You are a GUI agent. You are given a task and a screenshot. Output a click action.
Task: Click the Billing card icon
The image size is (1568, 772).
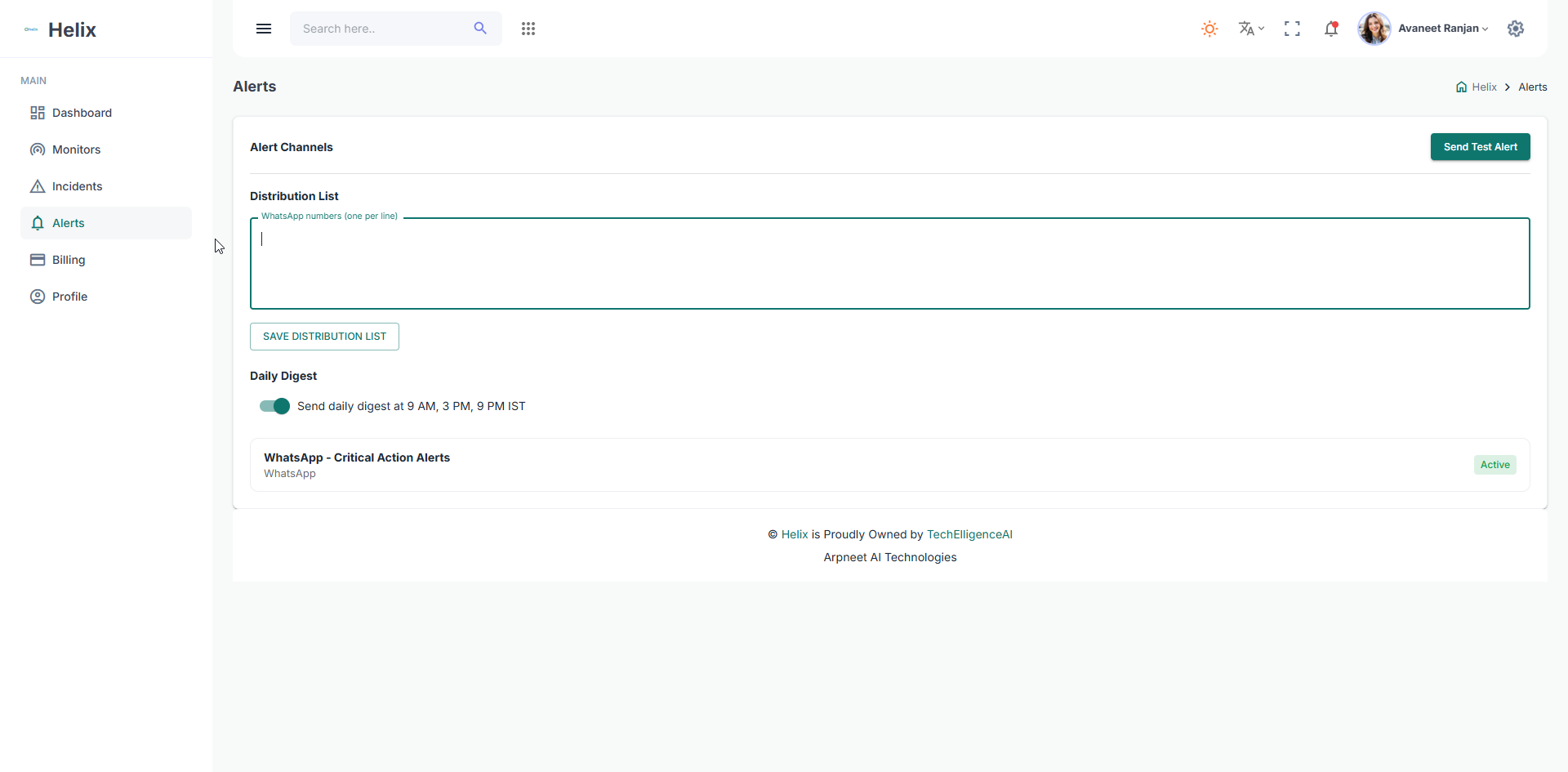pos(38,260)
